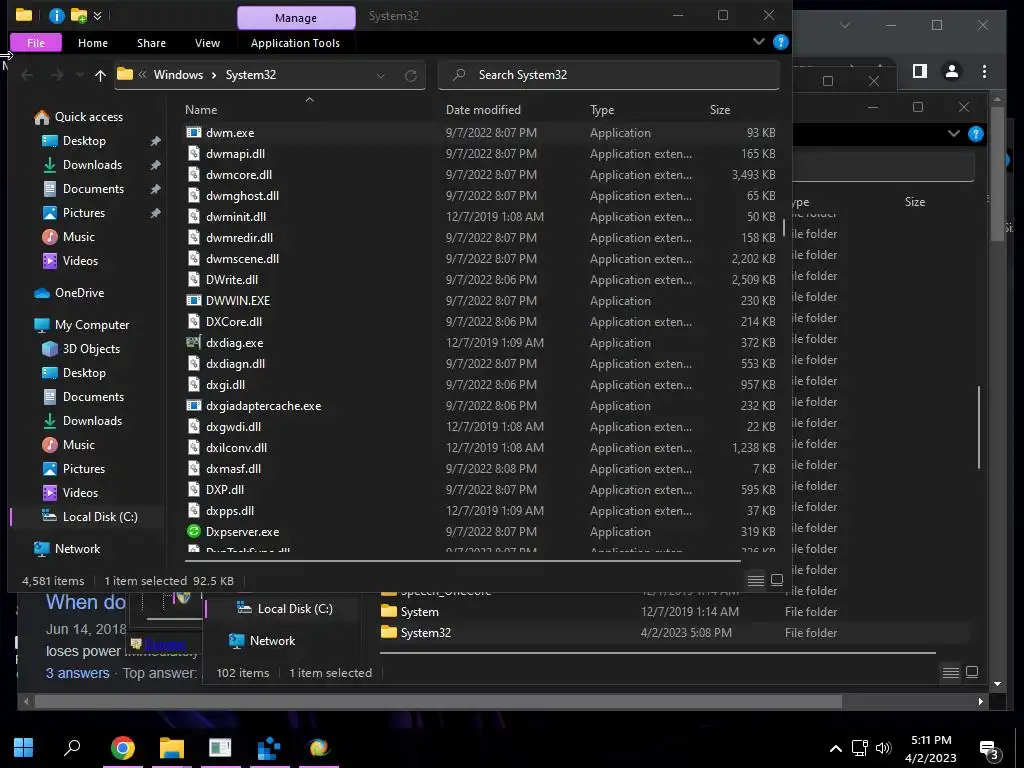
Task: Select the DWWIN.EXE application file
Action: pyautogui.click(x=238, y=300)
